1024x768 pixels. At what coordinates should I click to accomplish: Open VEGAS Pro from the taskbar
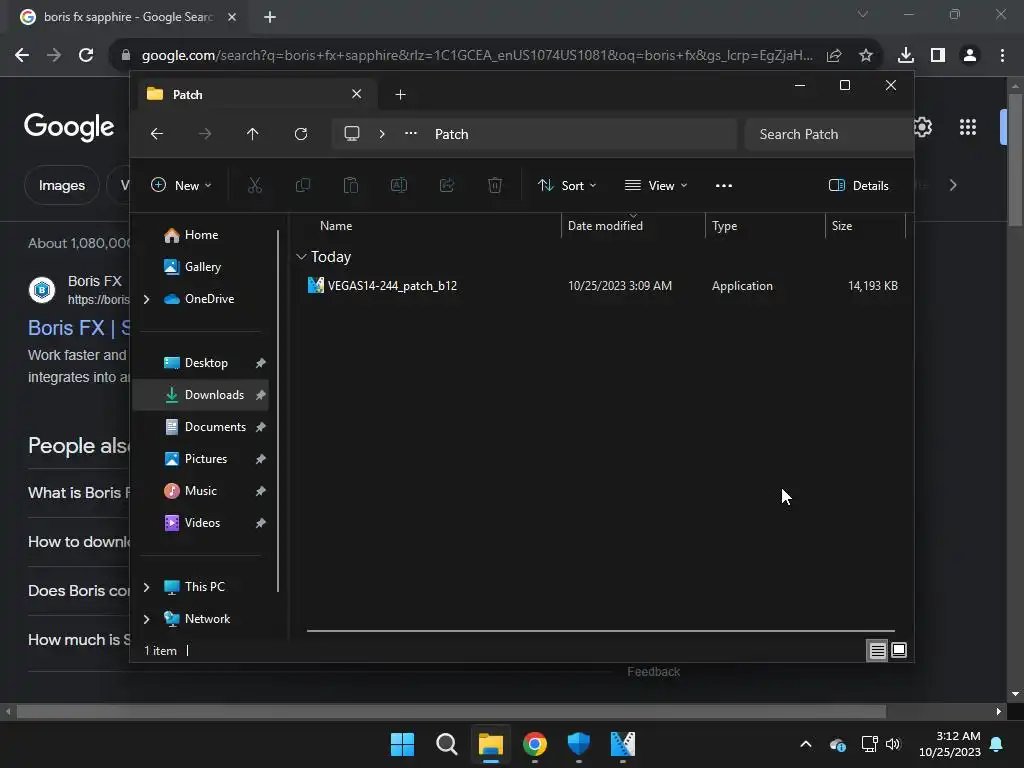point(622,744)
